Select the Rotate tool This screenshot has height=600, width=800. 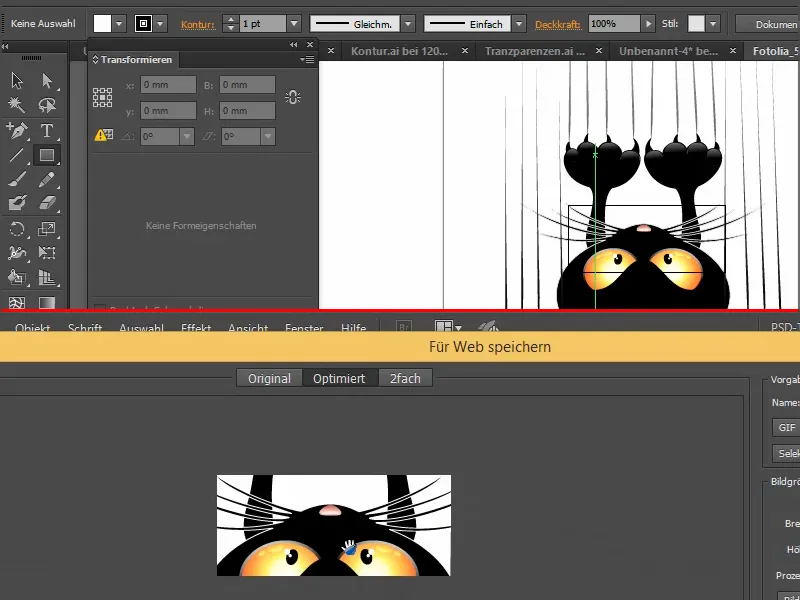(17, 229)
